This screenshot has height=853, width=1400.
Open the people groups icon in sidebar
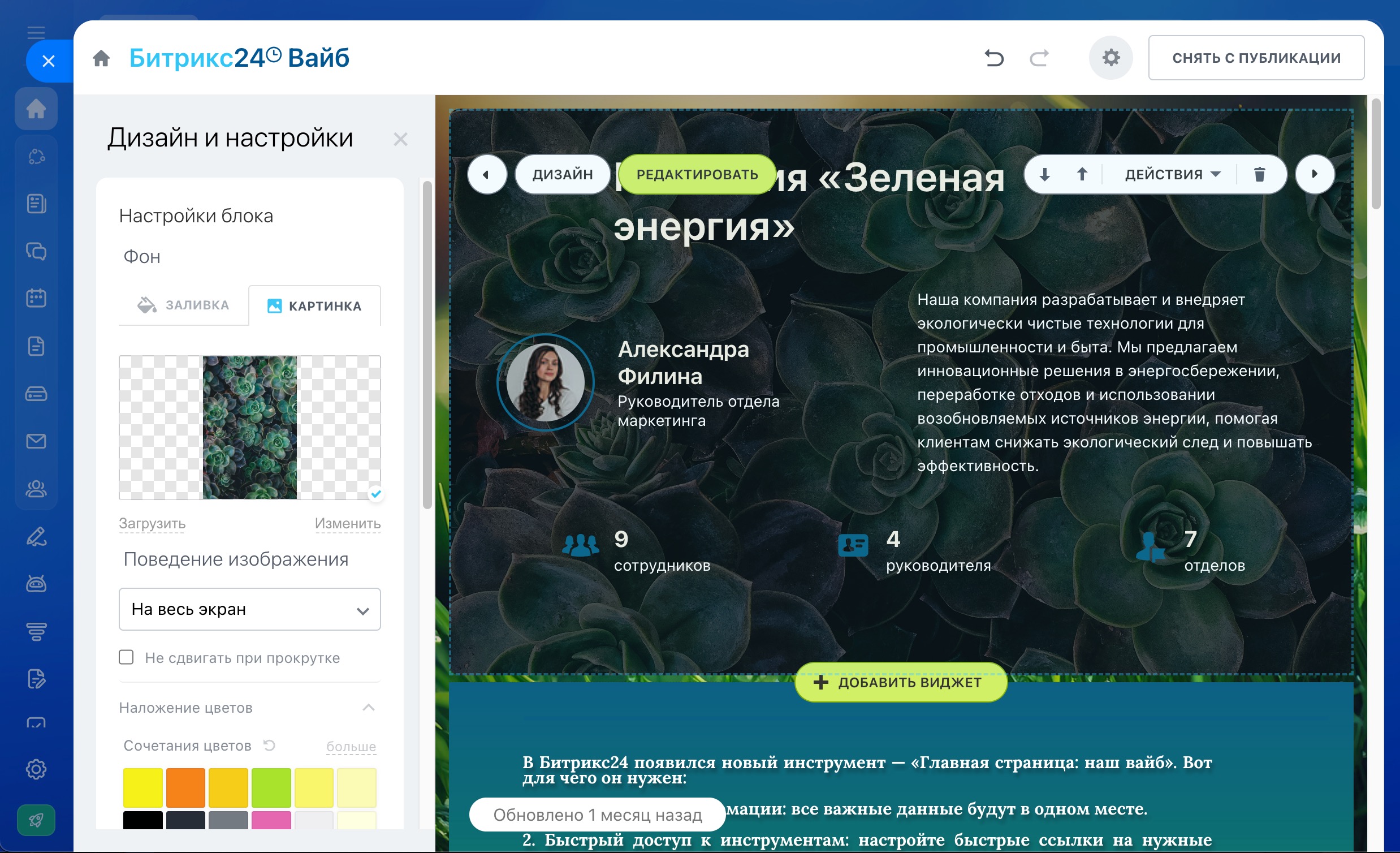point(36,489)
